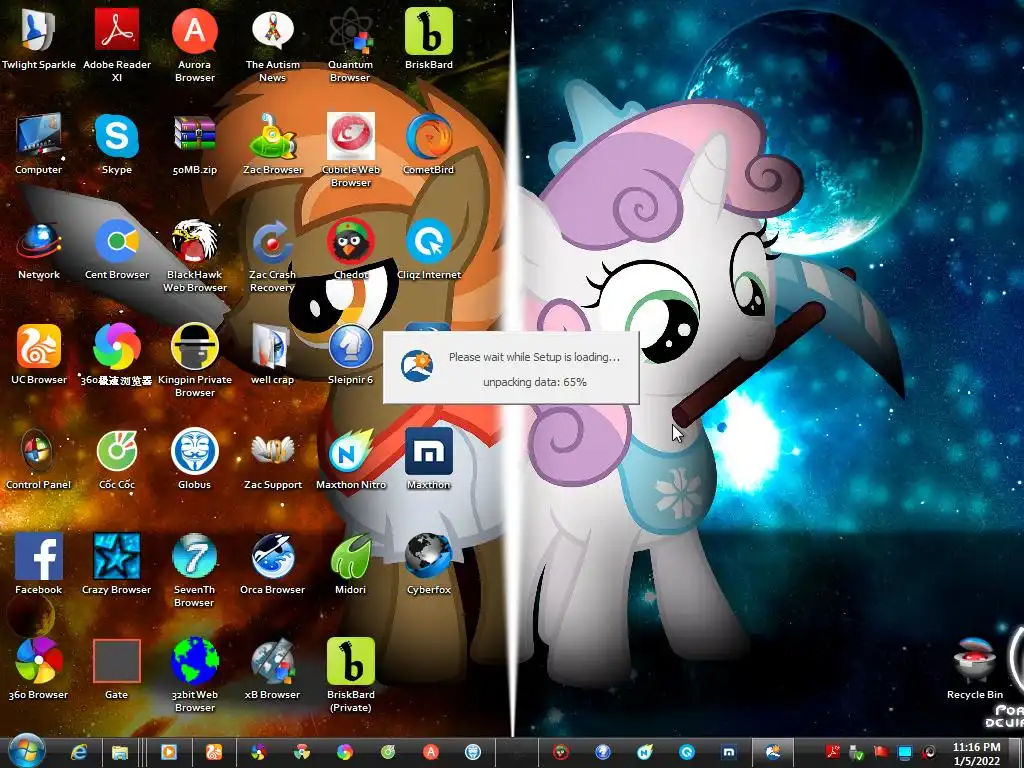Screen dimensions: 1024x768
Task: Launch UC Browser from the taskbar
Action: pos(214,753)
